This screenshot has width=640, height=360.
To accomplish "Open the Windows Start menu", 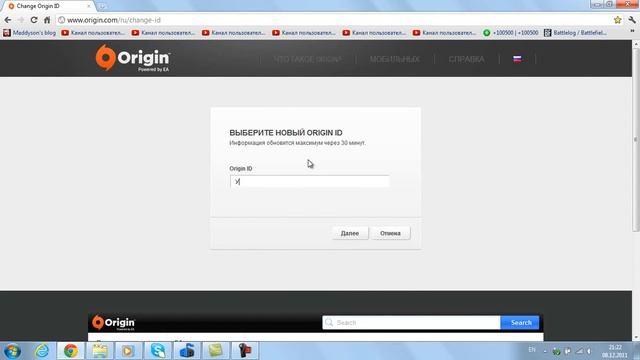I will (12, 351).
